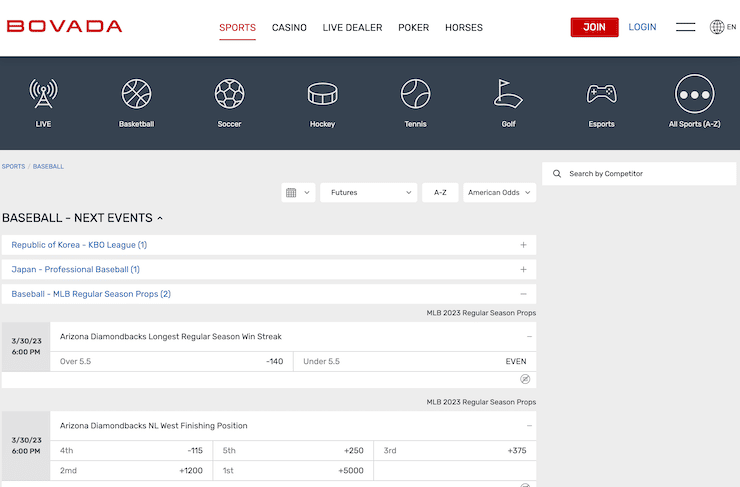Collapse the MLB Regular Season Props section
This screenshot has width=740, height=487.
(x=523, y=294)
